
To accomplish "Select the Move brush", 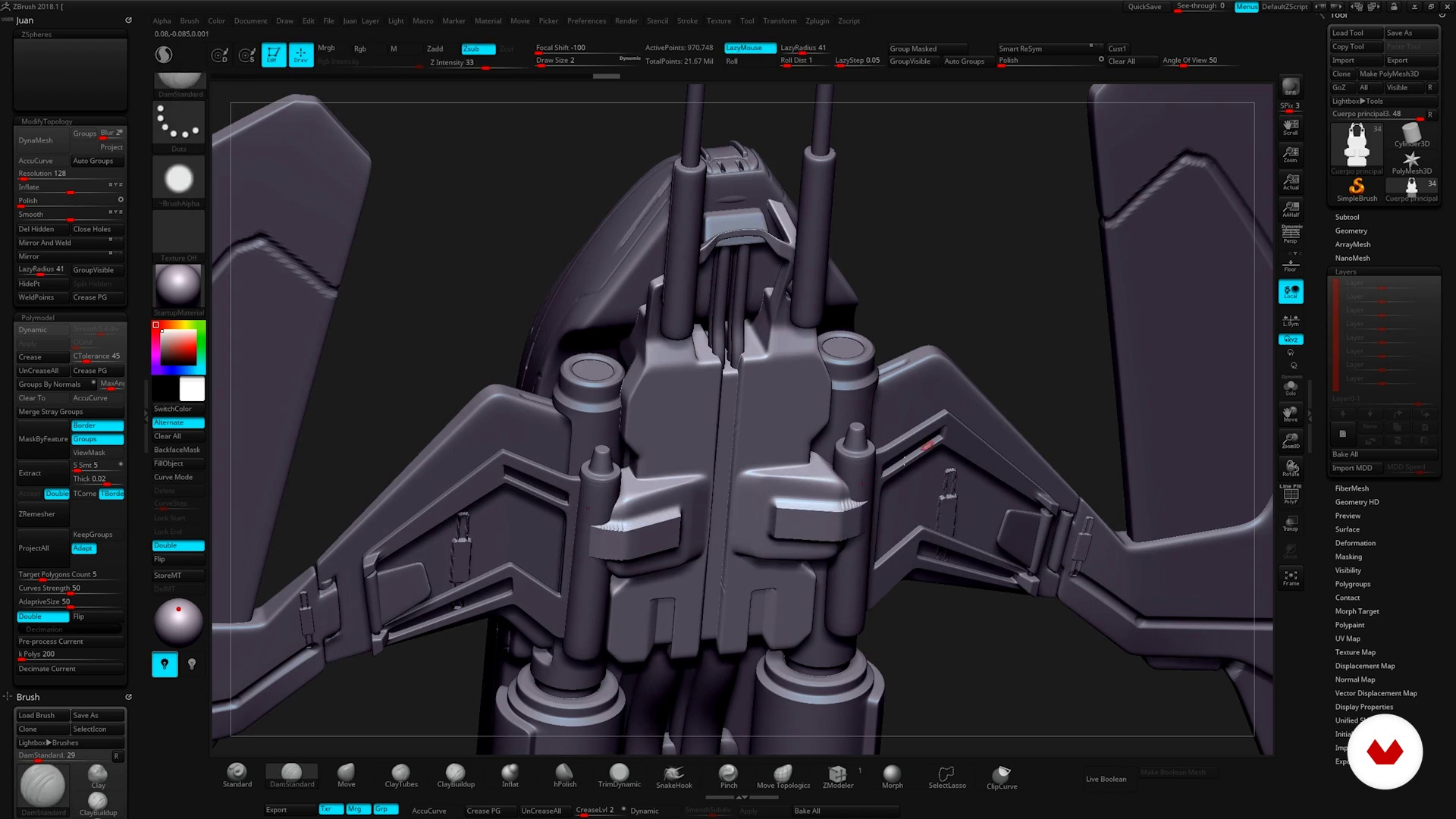I will (x=346, y=776).
